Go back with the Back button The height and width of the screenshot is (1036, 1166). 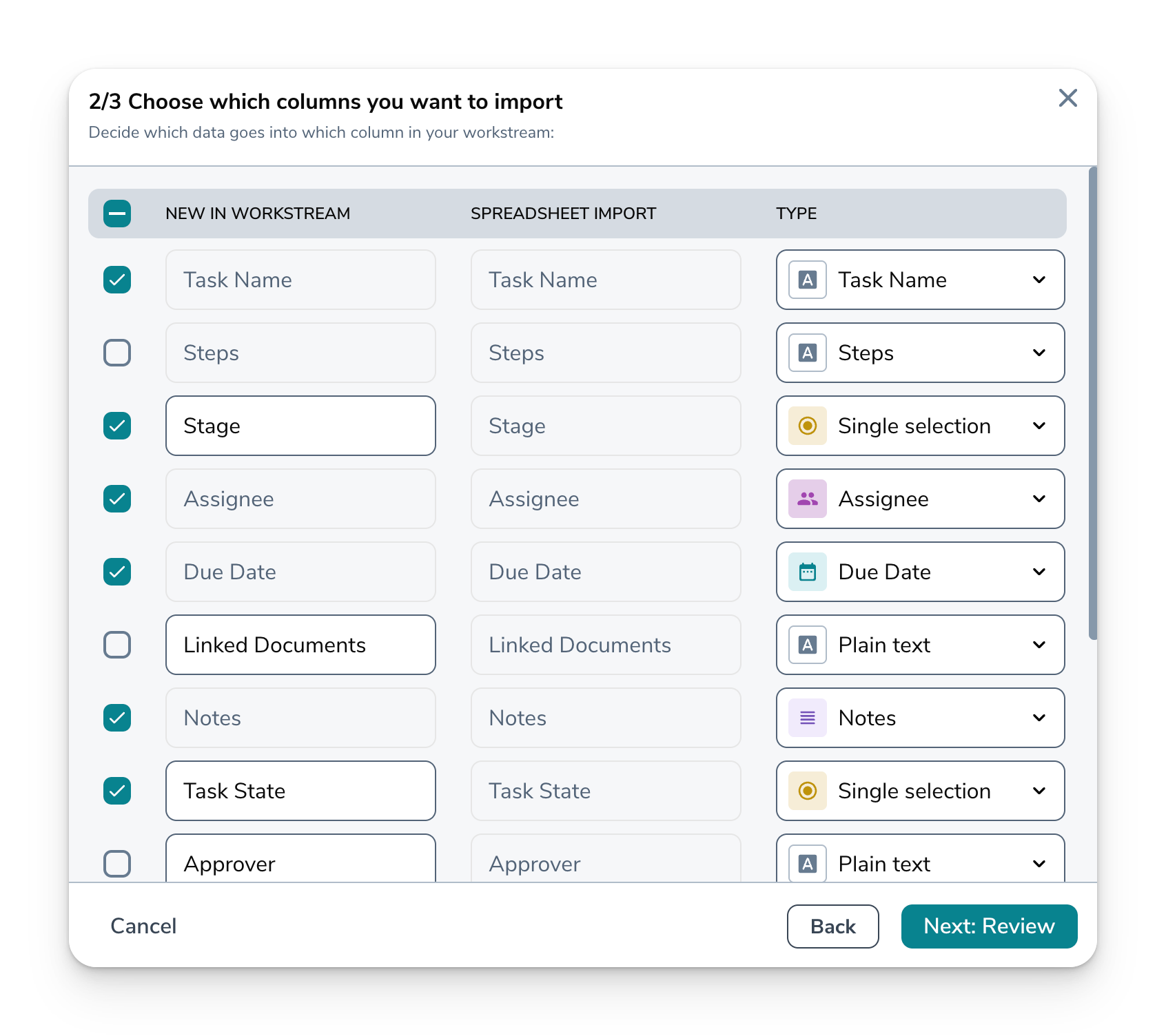coord(832,926)
